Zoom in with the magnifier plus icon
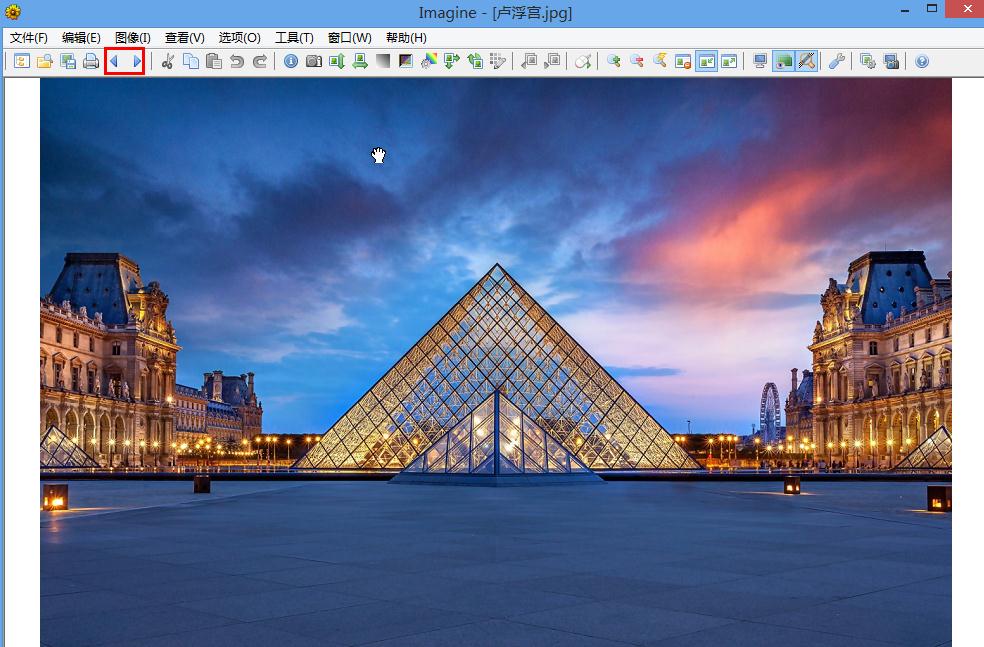The height and width of the screenshot is (647, 984). click(614, 61)
